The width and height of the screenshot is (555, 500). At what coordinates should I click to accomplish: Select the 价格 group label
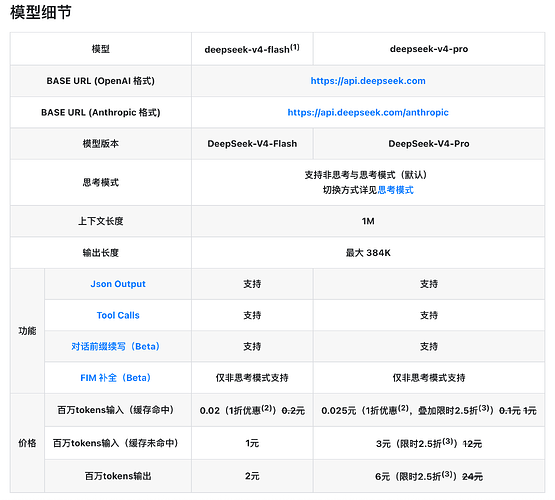[27, 443]
